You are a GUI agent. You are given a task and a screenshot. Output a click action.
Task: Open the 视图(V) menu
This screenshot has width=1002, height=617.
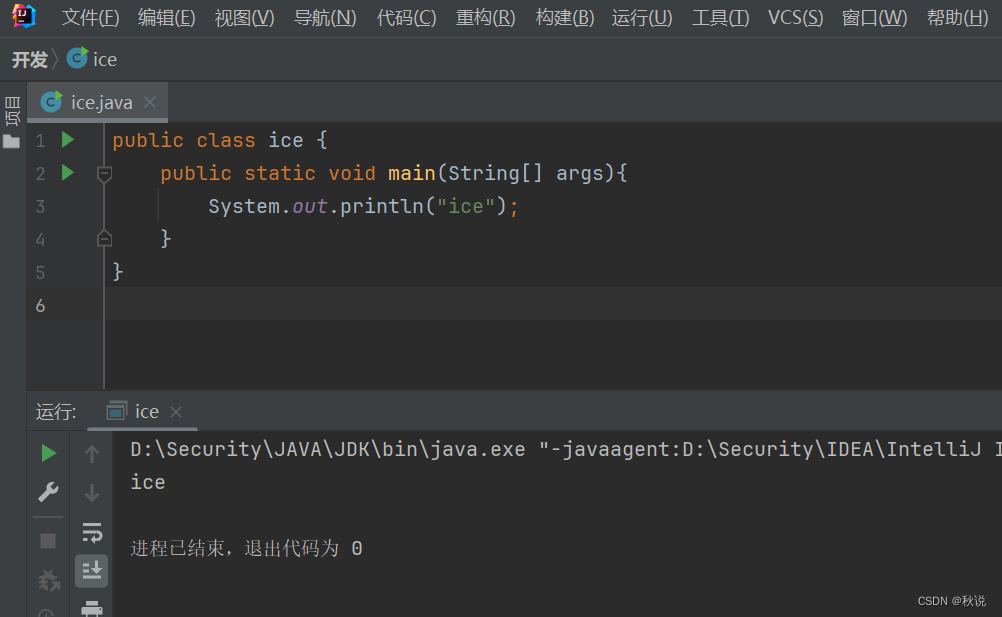pyautogui.click(x=244, y=18)
